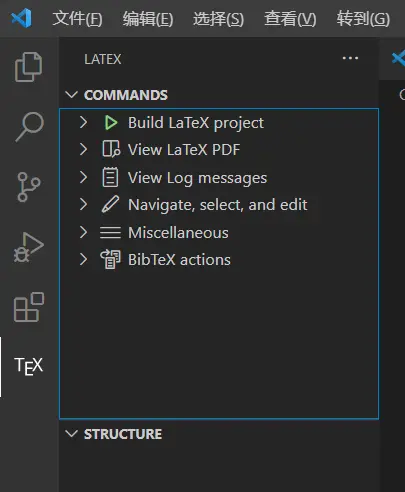Expand the BibTeX actions chevron
405x492 pixels.
(84, 259)
